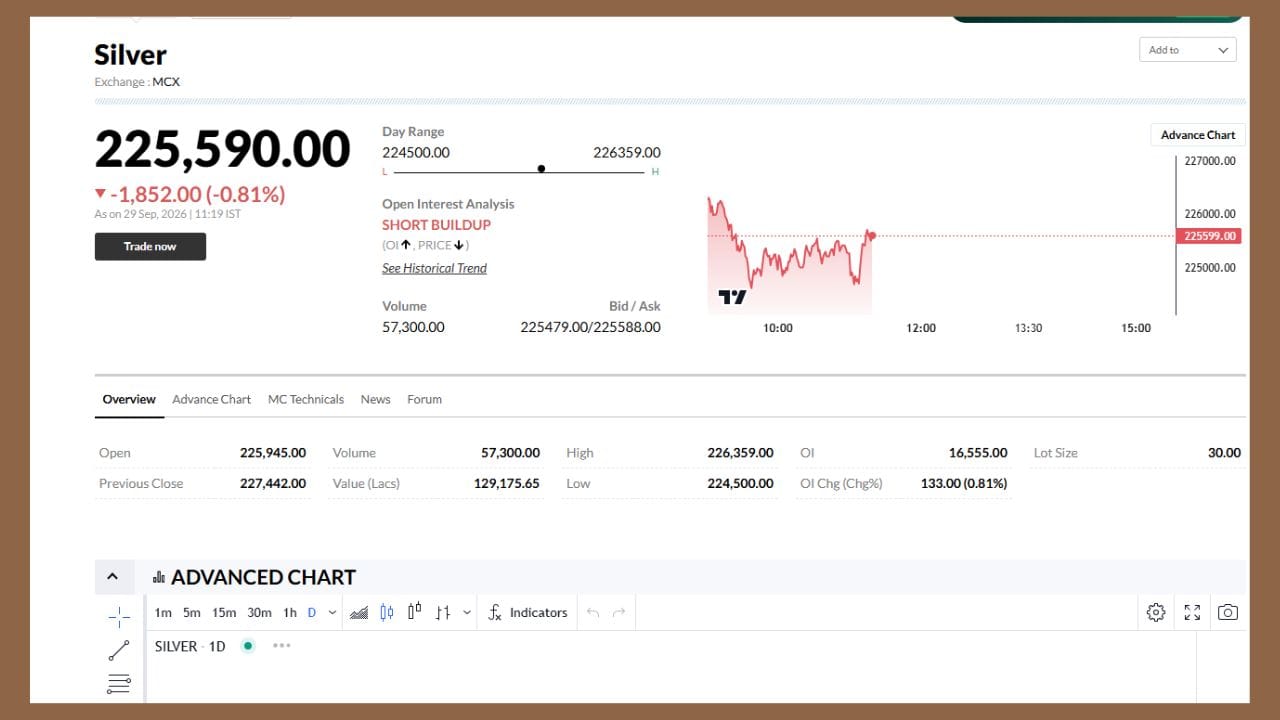Screen dimensions: 1280x720
Task: Open the Fibonacci/gann lines tool
Action: pyautogui.click(x=119, y=684)
